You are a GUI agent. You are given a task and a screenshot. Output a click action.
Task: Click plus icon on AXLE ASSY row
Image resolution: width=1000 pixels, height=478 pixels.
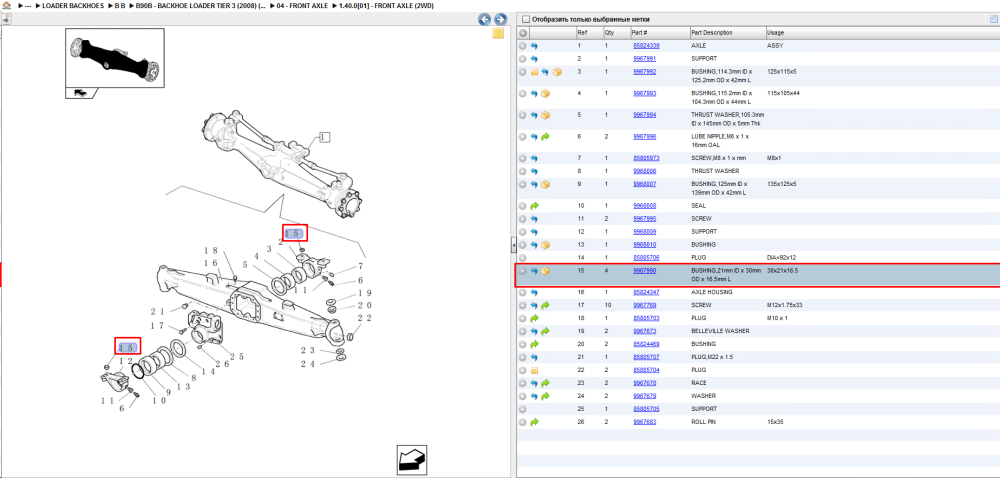coord(523,46)
